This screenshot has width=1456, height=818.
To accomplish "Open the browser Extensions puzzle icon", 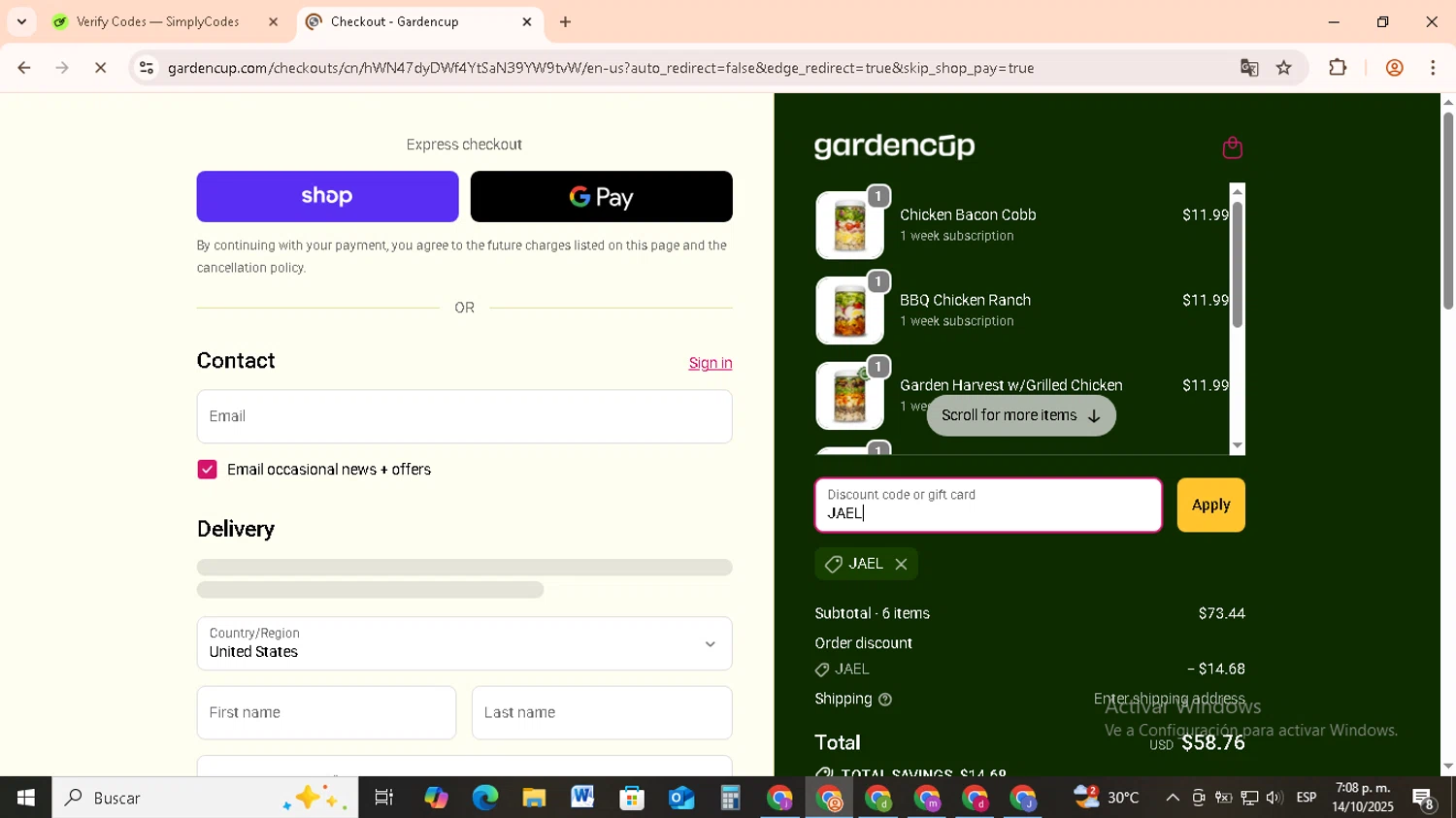I will click(1338, 68).
